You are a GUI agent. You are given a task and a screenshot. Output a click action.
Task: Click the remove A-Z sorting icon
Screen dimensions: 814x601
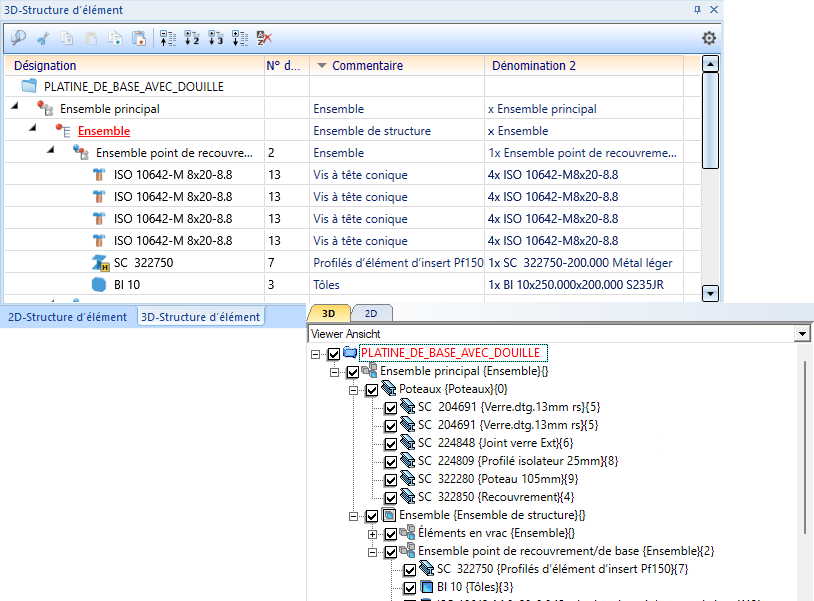pos(263,38)
